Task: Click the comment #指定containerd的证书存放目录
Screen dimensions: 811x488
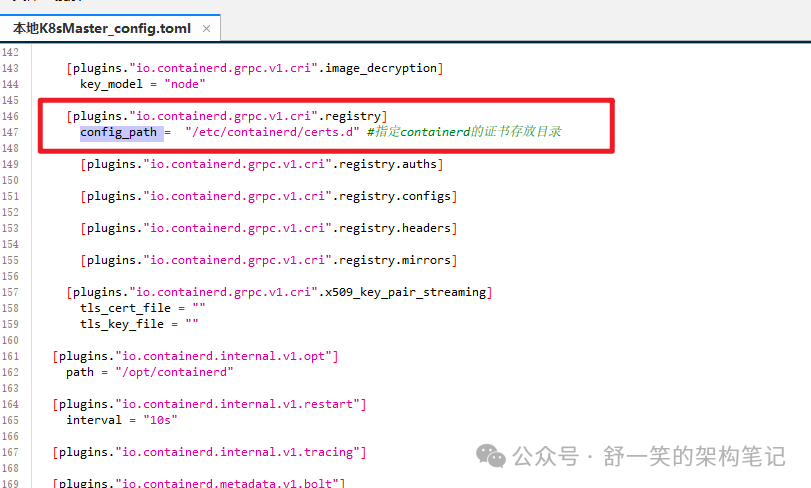Action: [x=464, y=132]
